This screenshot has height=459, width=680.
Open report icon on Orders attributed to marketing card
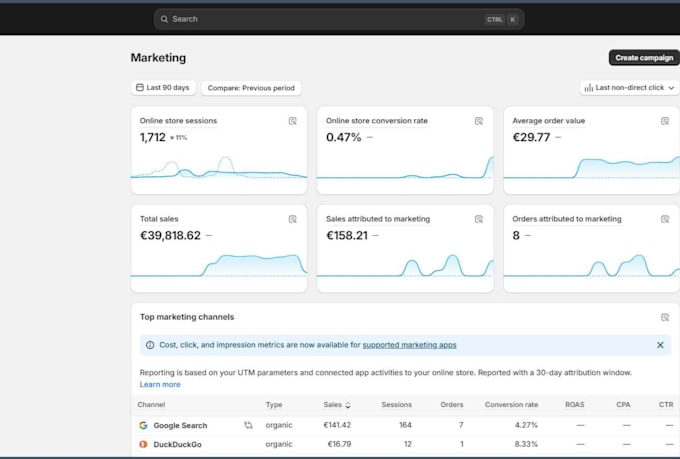click(665, 219)
